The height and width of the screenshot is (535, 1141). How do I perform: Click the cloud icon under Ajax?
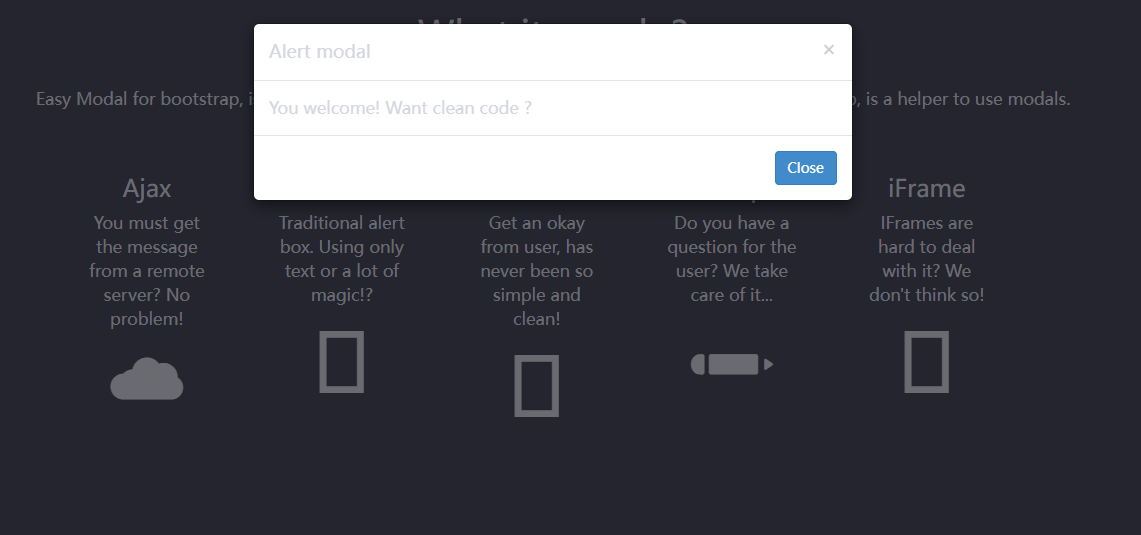tap(146, 379)
